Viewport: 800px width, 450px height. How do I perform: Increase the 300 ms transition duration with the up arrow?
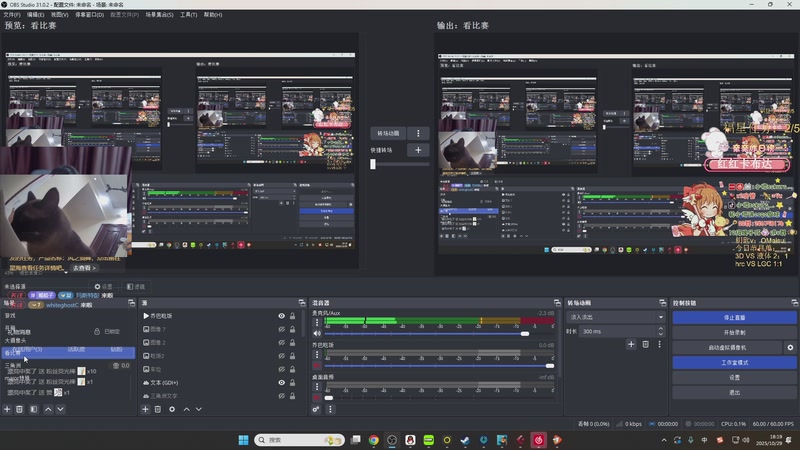click(x=661, y=329)
